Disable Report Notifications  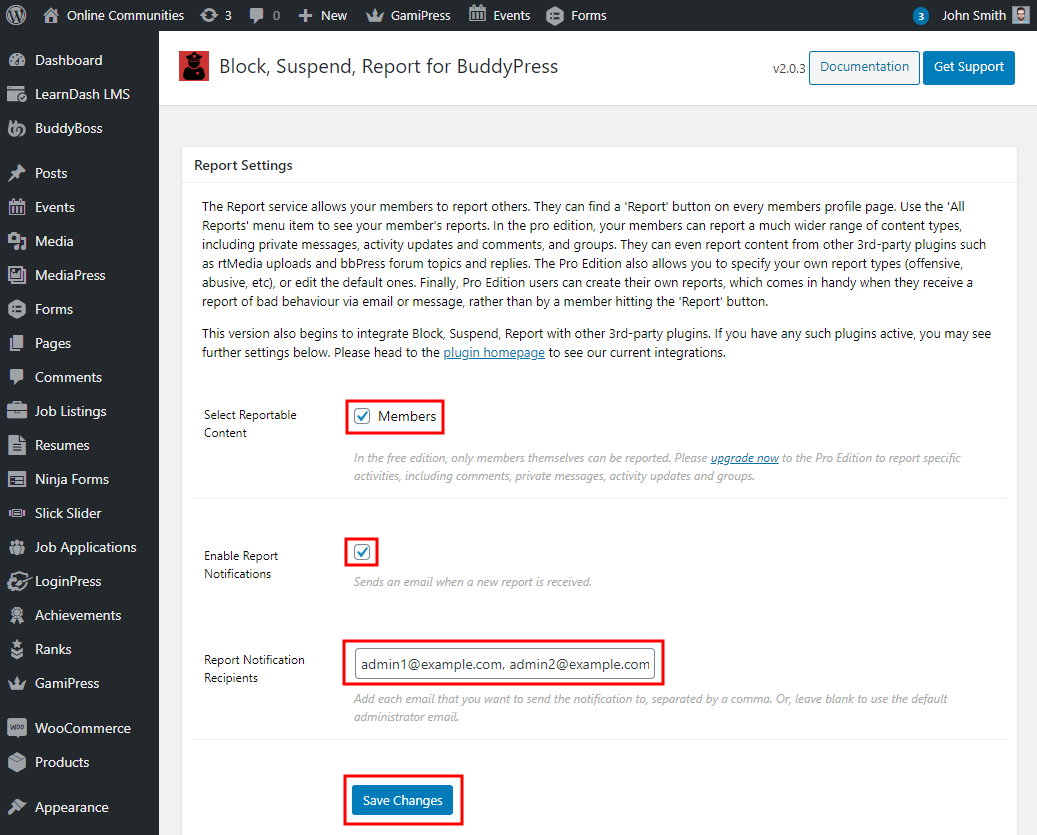coord(361,551)
